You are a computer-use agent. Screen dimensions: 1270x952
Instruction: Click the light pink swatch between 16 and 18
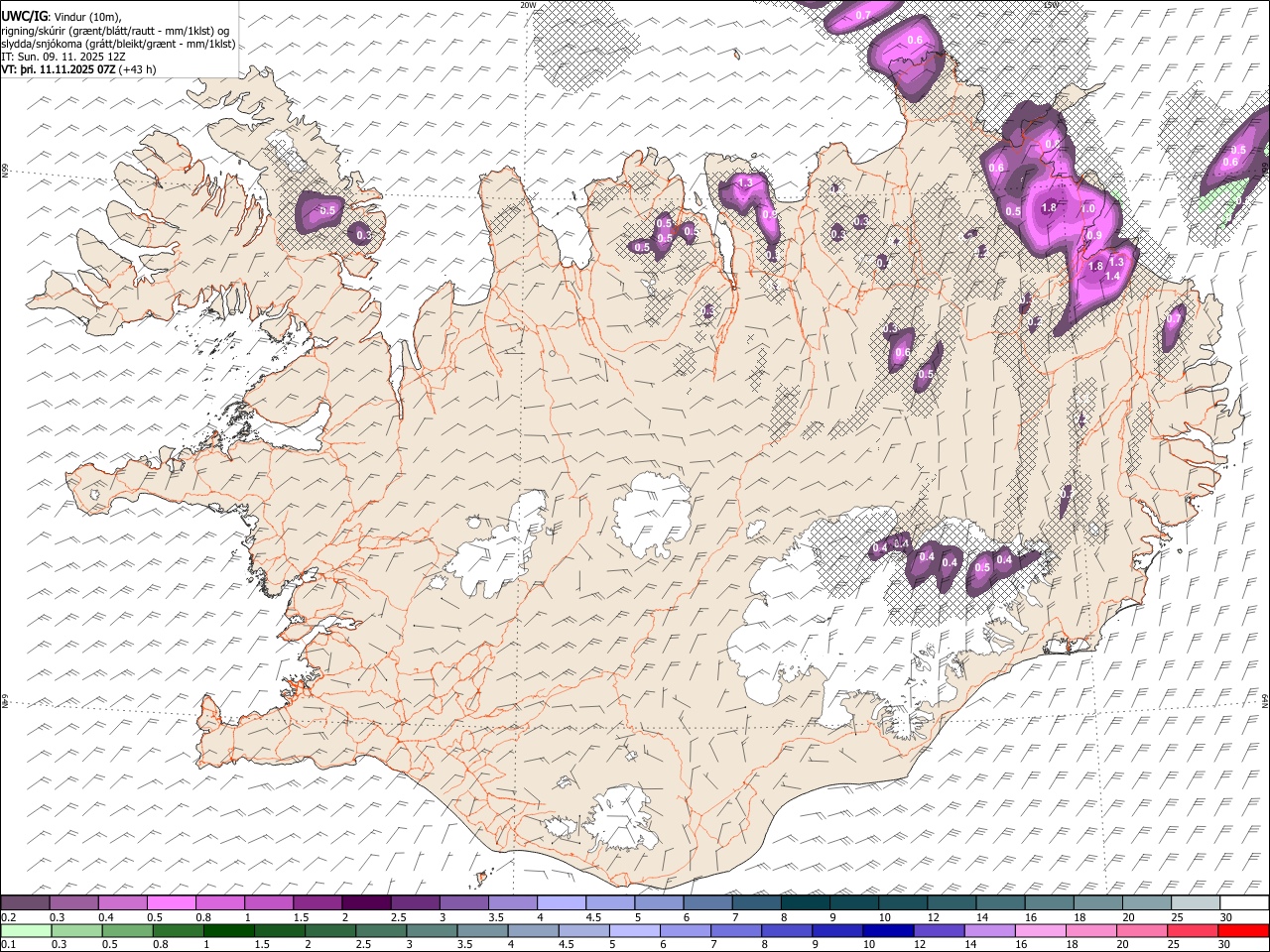pyautogui.click(x=1039, y=931)
